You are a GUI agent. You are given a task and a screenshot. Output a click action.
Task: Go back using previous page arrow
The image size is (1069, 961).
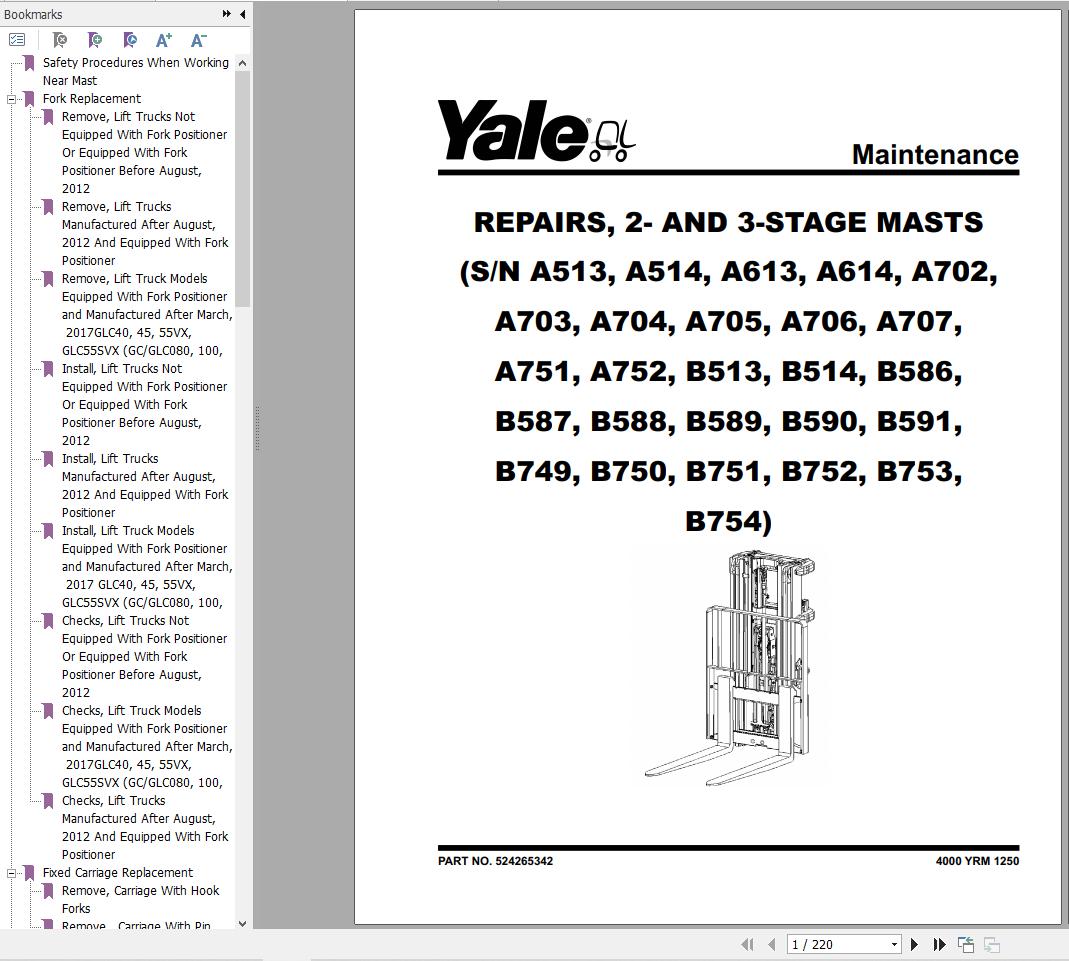[771, 944]
